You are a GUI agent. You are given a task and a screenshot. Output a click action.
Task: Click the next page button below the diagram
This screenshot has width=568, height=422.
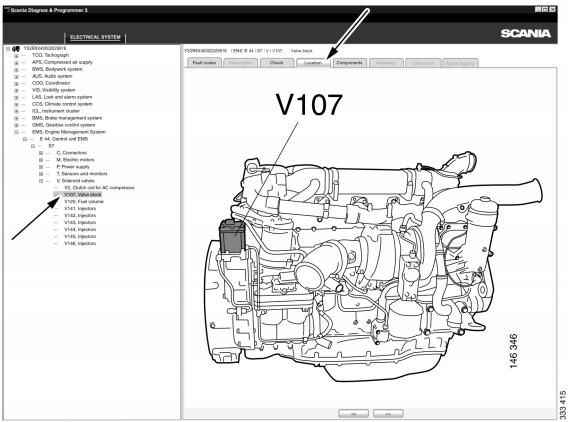(x=388, y=413)
